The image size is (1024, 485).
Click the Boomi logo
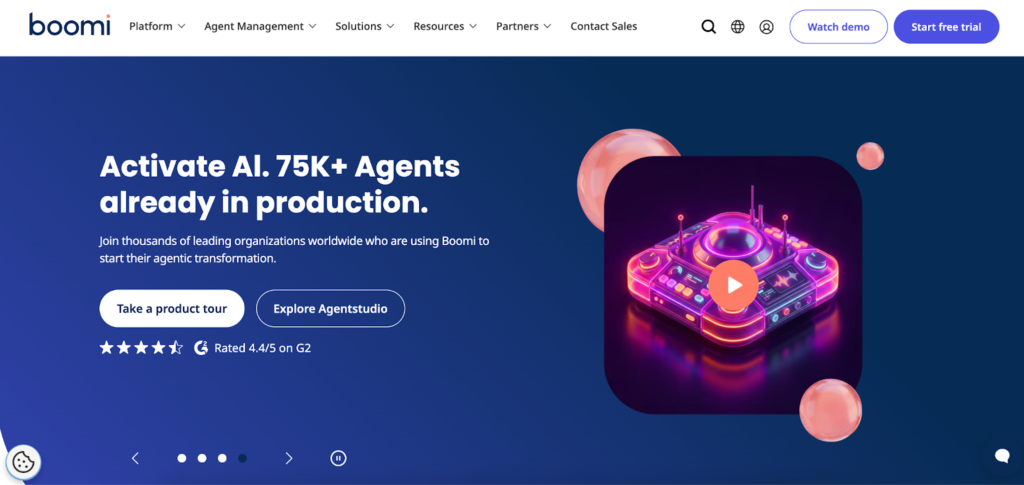[70, 25]
